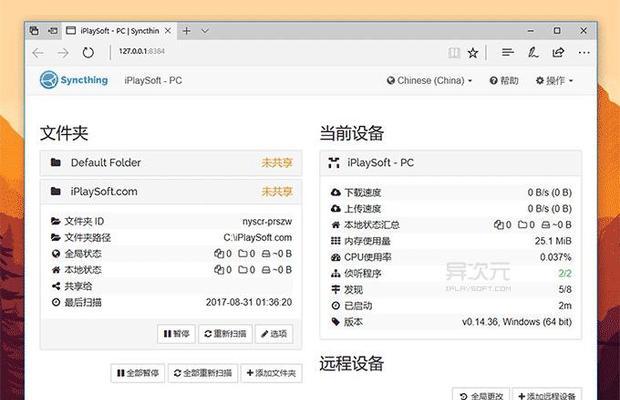This screenshot has width=620, height=400.
Task: Click discovery value 5/8
Action: click(x=565, y=290)
